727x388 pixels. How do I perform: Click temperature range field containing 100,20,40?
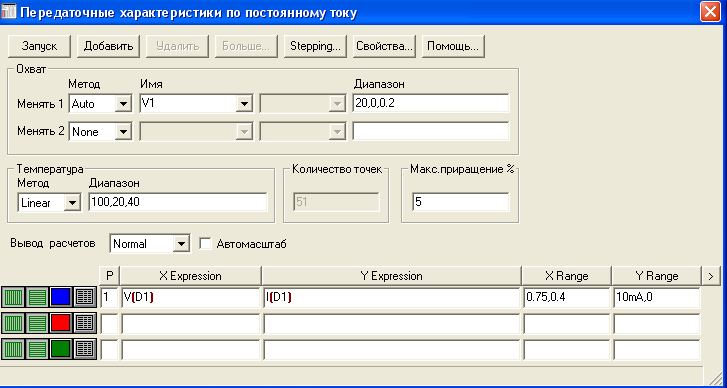(178, 202)
